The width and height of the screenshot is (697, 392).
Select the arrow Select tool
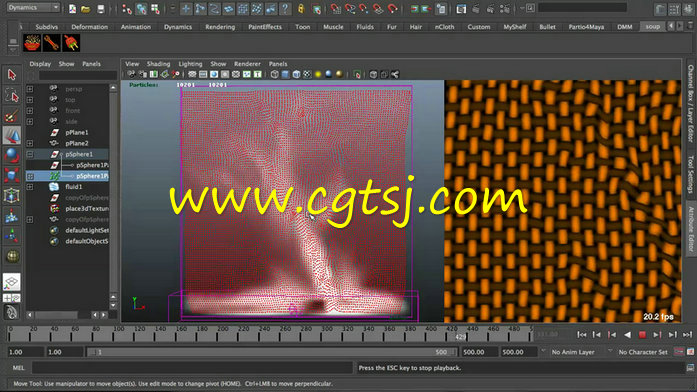(12, 75)
